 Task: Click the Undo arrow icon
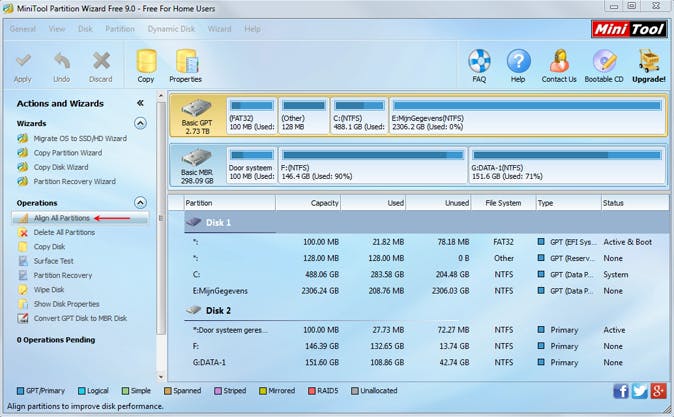point(62,61)
